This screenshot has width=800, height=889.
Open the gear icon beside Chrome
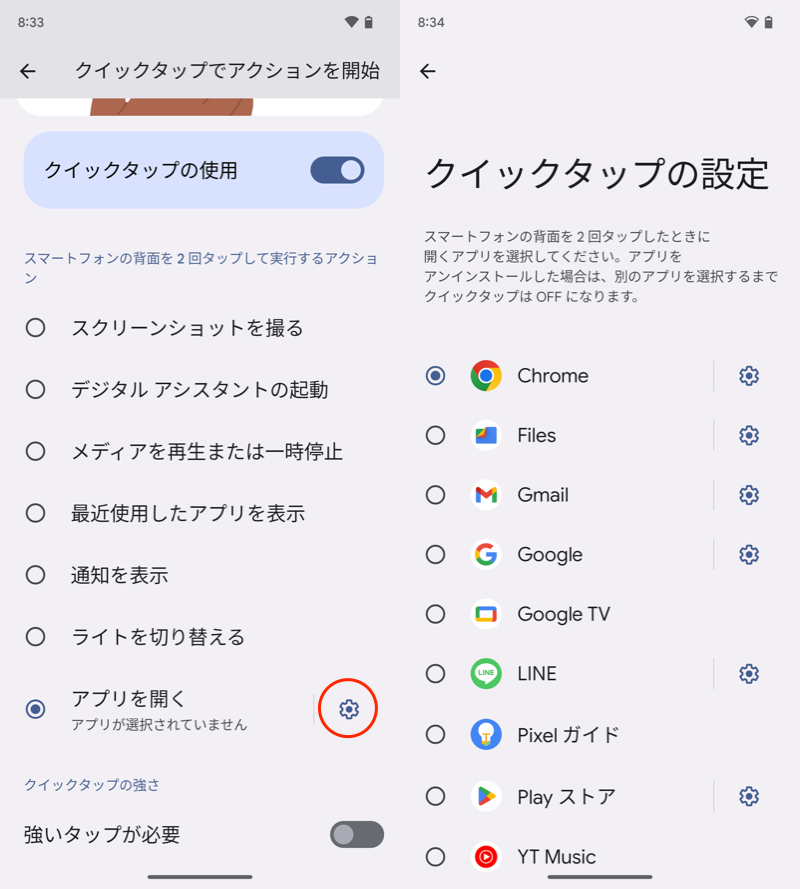(749, 376)
